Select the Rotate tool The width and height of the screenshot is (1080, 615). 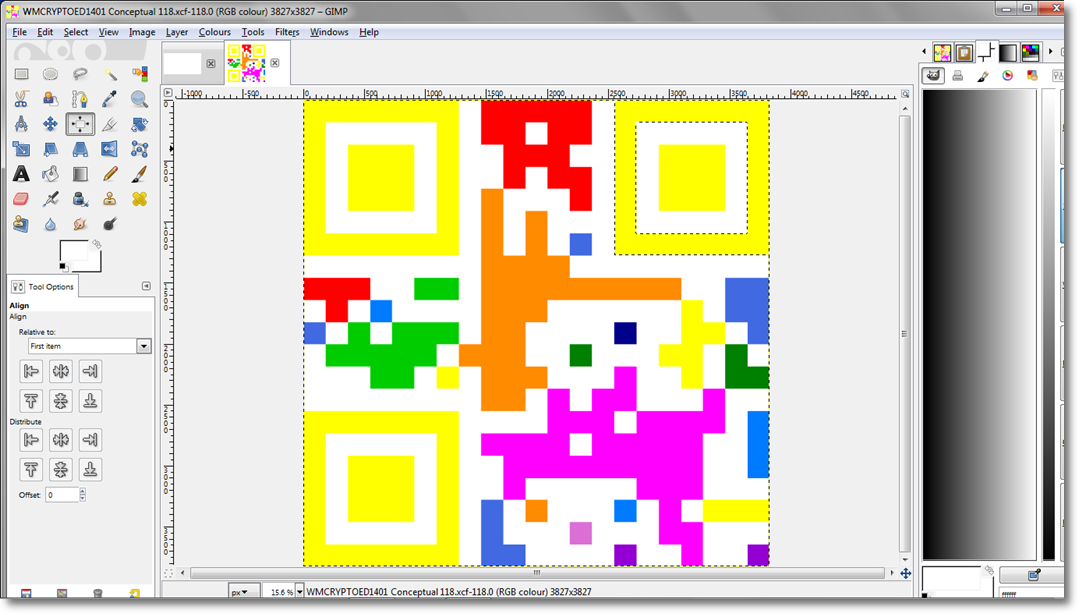pos(140,124)
